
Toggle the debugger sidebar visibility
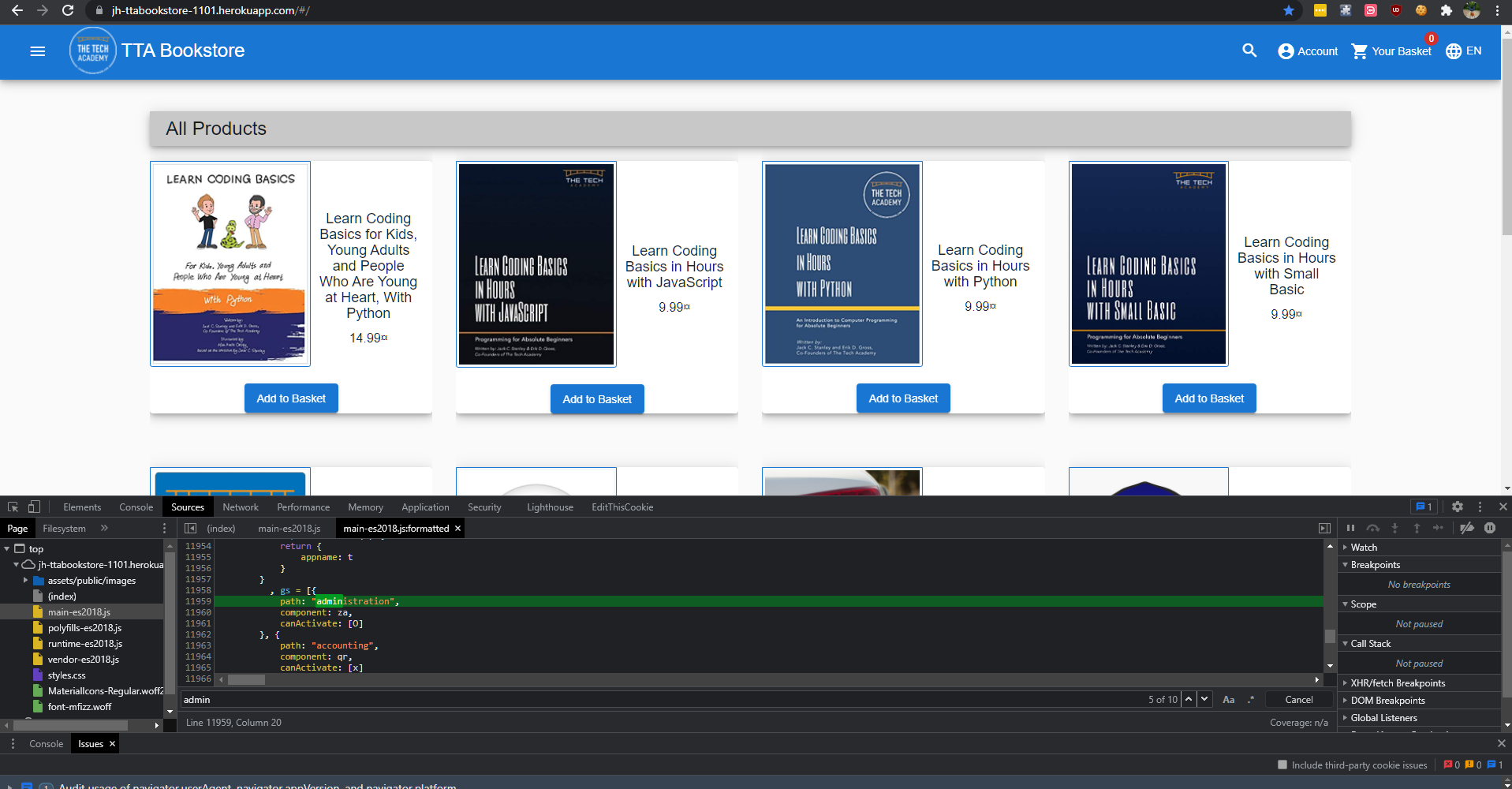point(1324,528)
